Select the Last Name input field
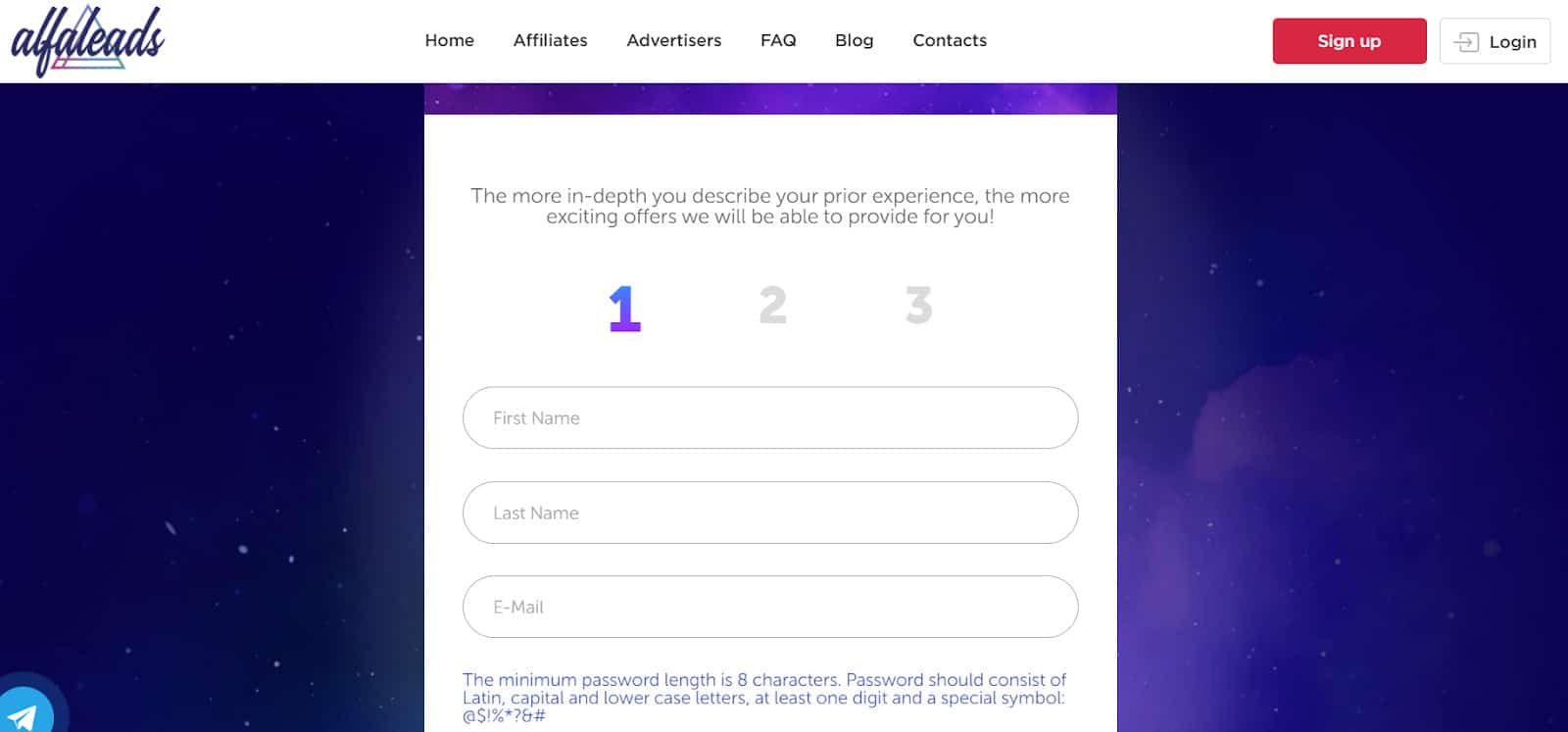 click(x=770, y=512)
